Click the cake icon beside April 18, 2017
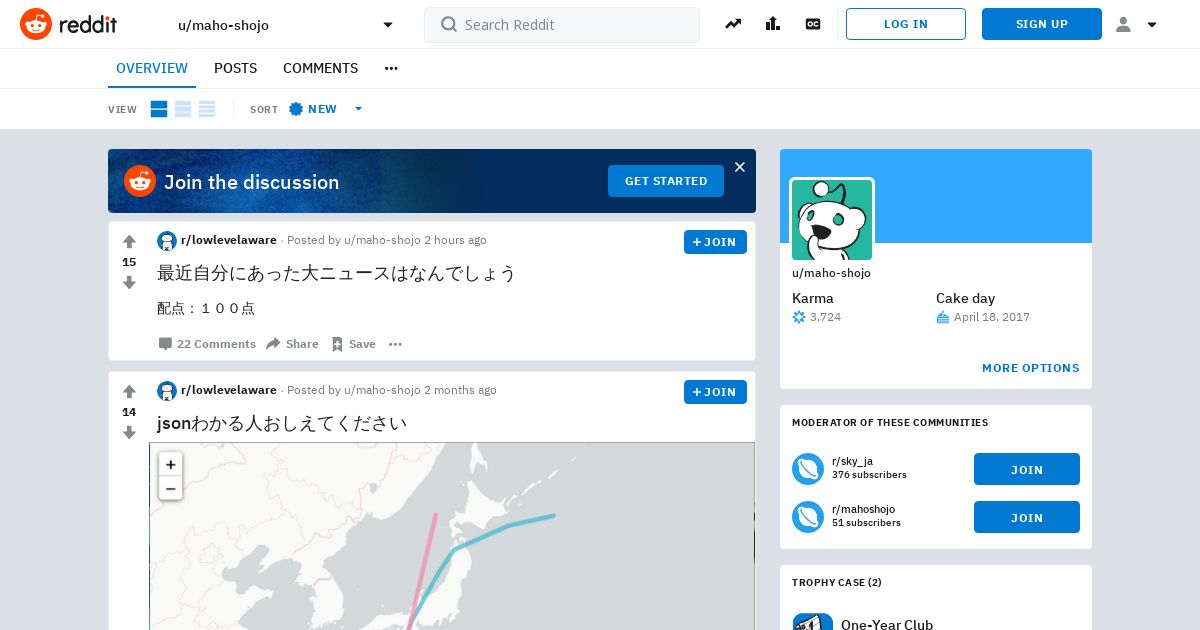This screenshot has width=1200, height=630. 942,317
